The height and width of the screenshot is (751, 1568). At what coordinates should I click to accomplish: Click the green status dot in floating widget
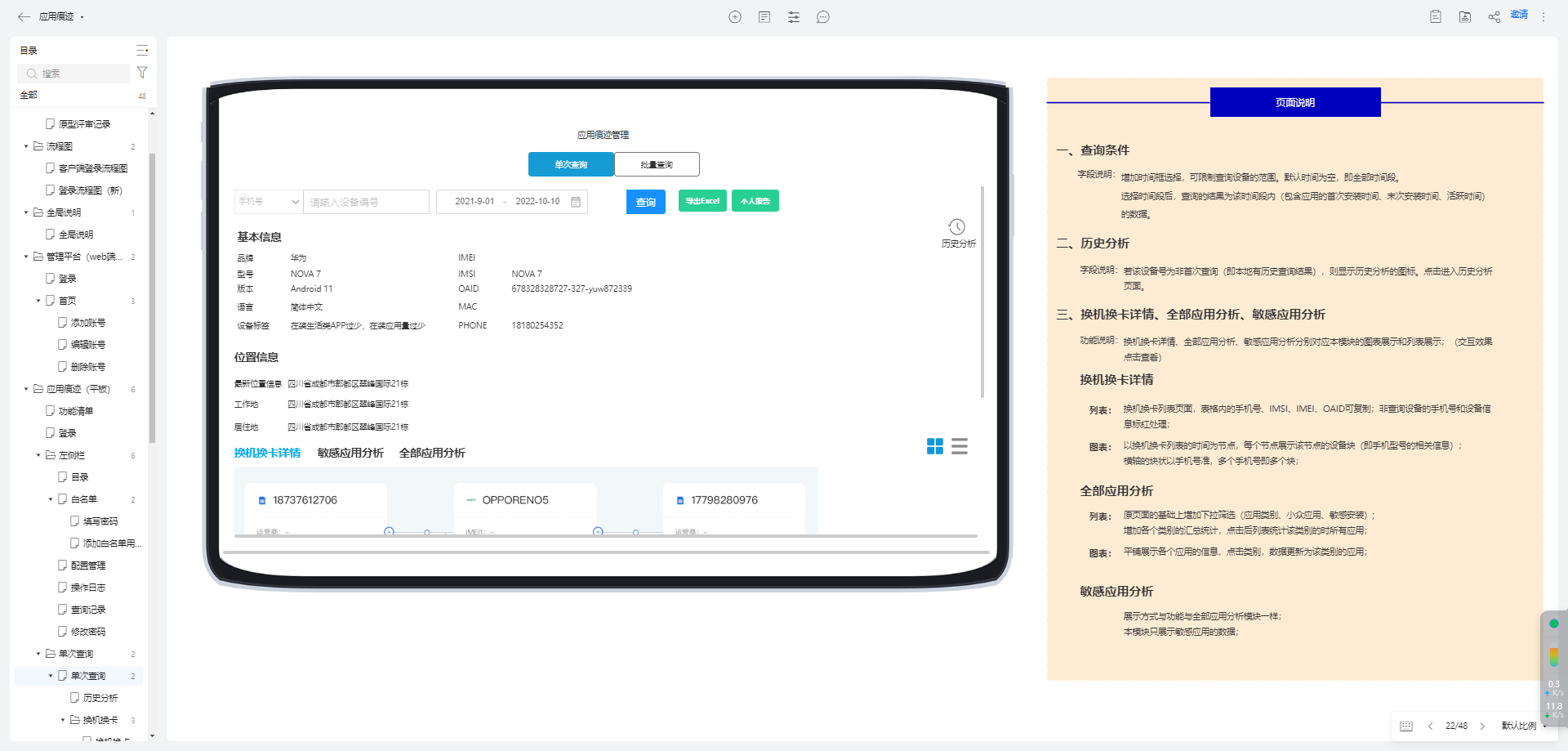click(x=1554, y=624)
